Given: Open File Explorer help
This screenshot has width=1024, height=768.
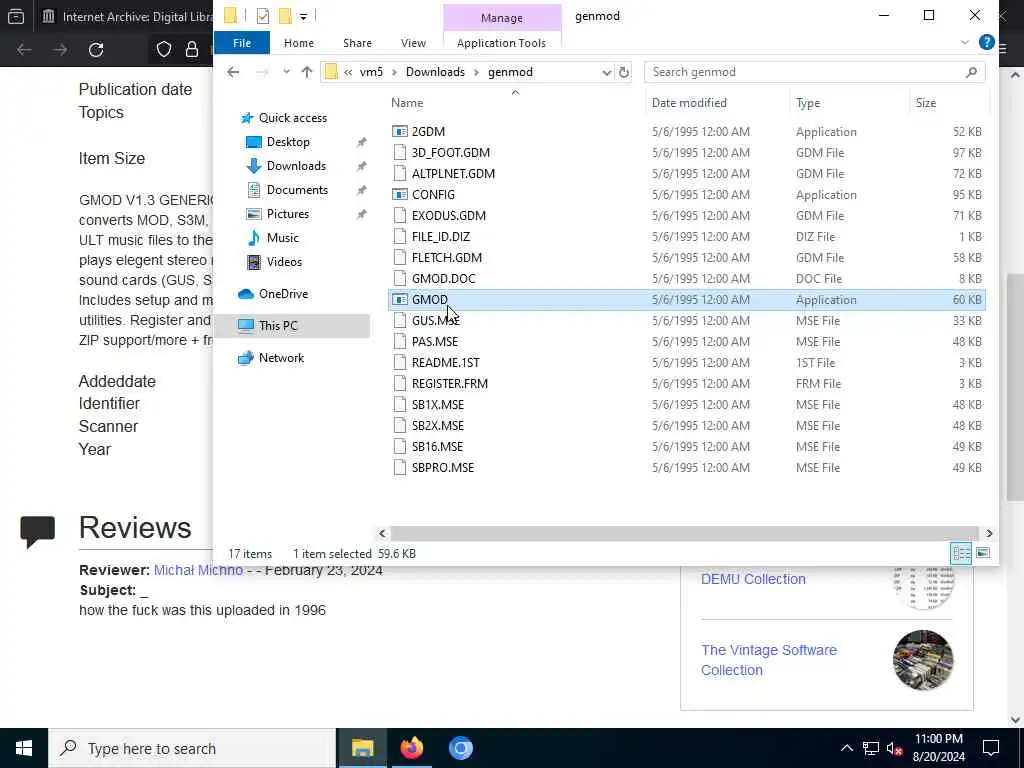Looking at the screenshot, I should [987, 42].
